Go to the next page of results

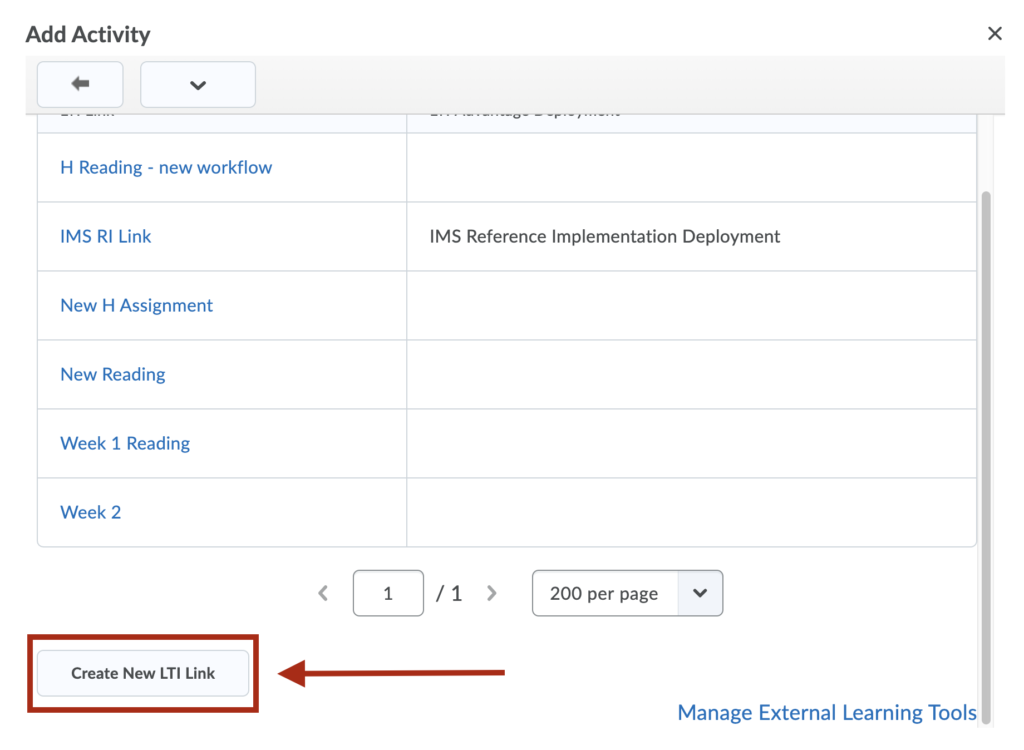(492, 593)
